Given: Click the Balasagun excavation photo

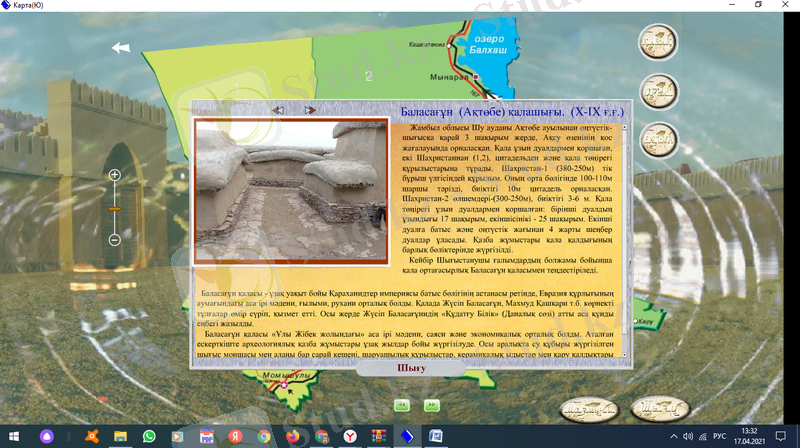Looking at the screenshot, I should [x=292, y=191].
